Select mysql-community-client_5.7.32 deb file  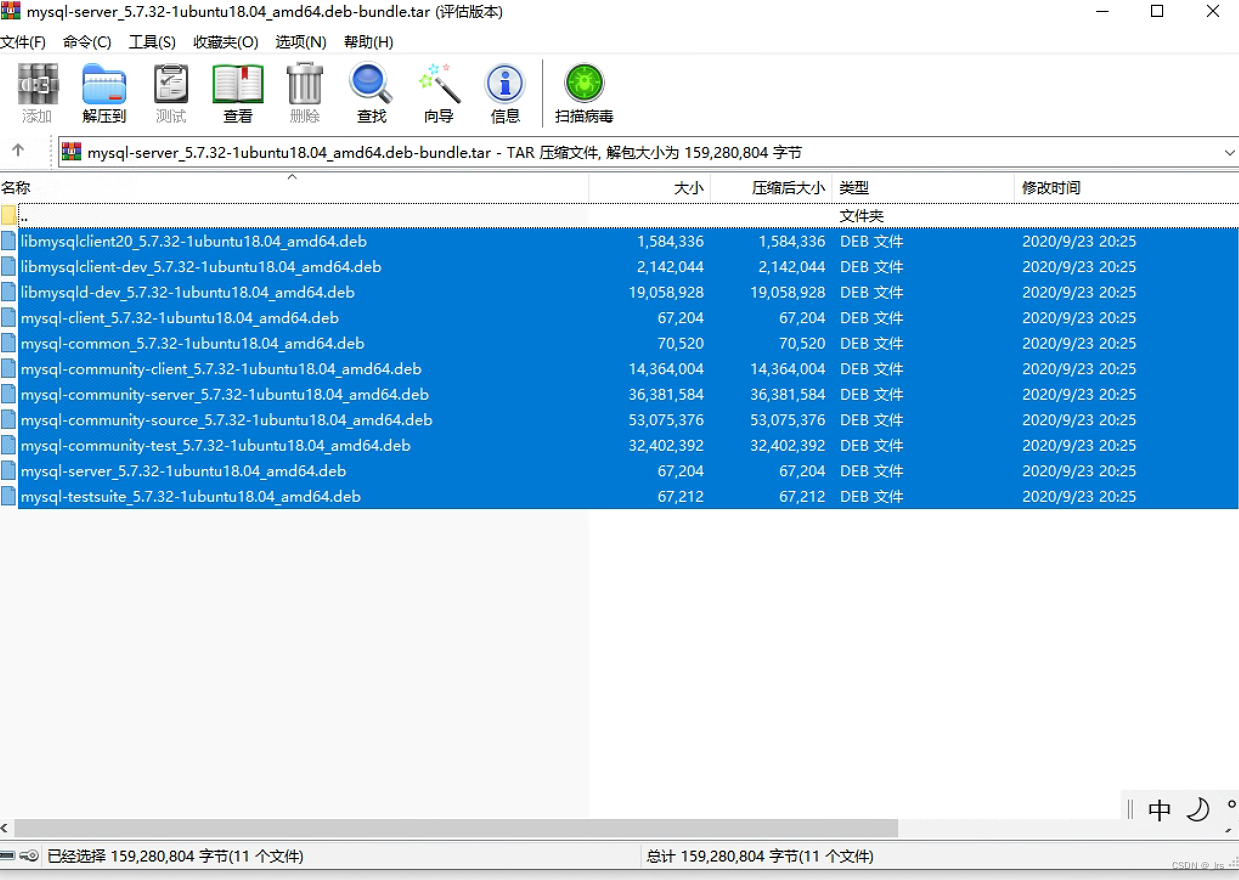pyautogui.click(x=221, y=369)
